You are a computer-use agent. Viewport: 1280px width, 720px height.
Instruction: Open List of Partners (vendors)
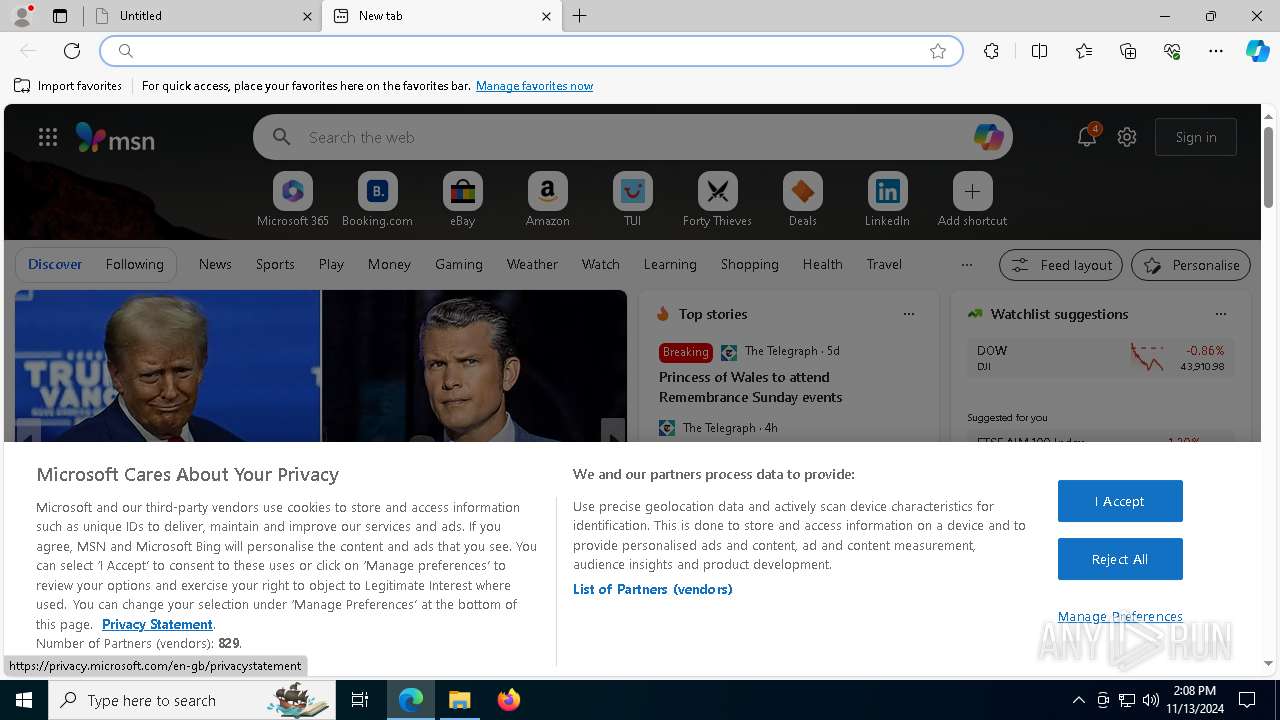653,589
